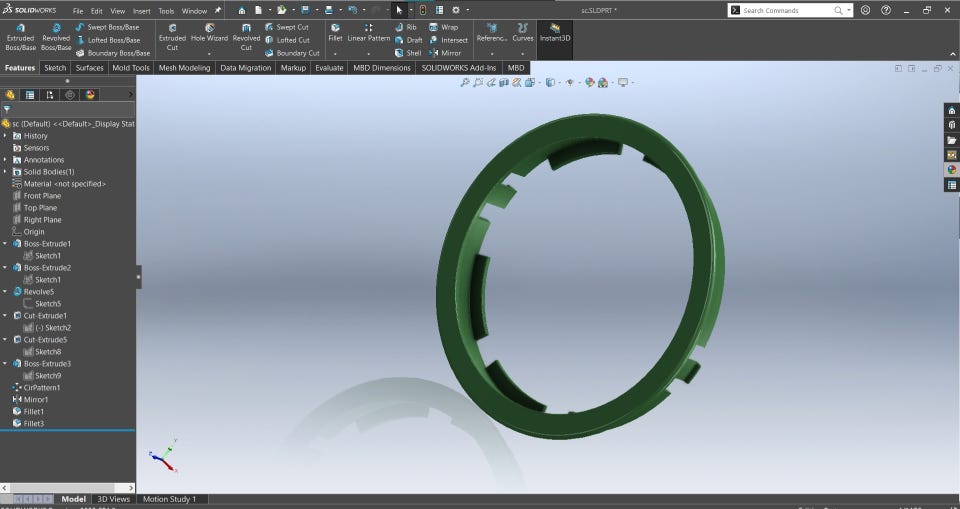Select CirPattern1 in the feature tree
This screenshot has width=960, height=509.
tap(41, 388)
